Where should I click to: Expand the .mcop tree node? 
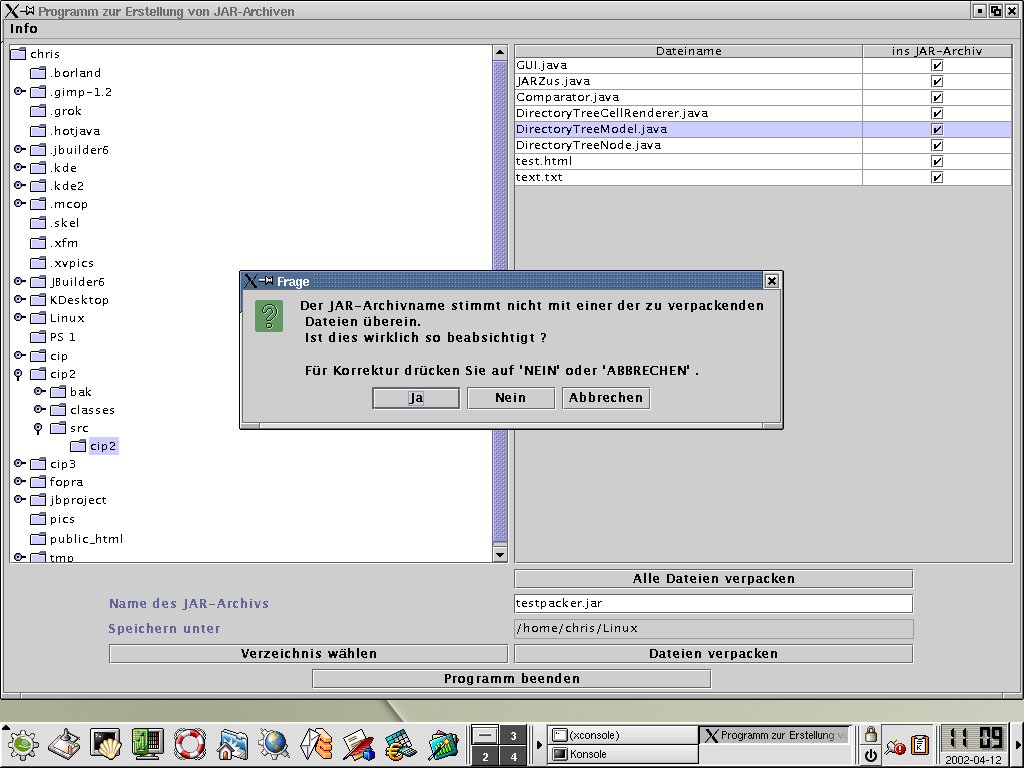20,203
